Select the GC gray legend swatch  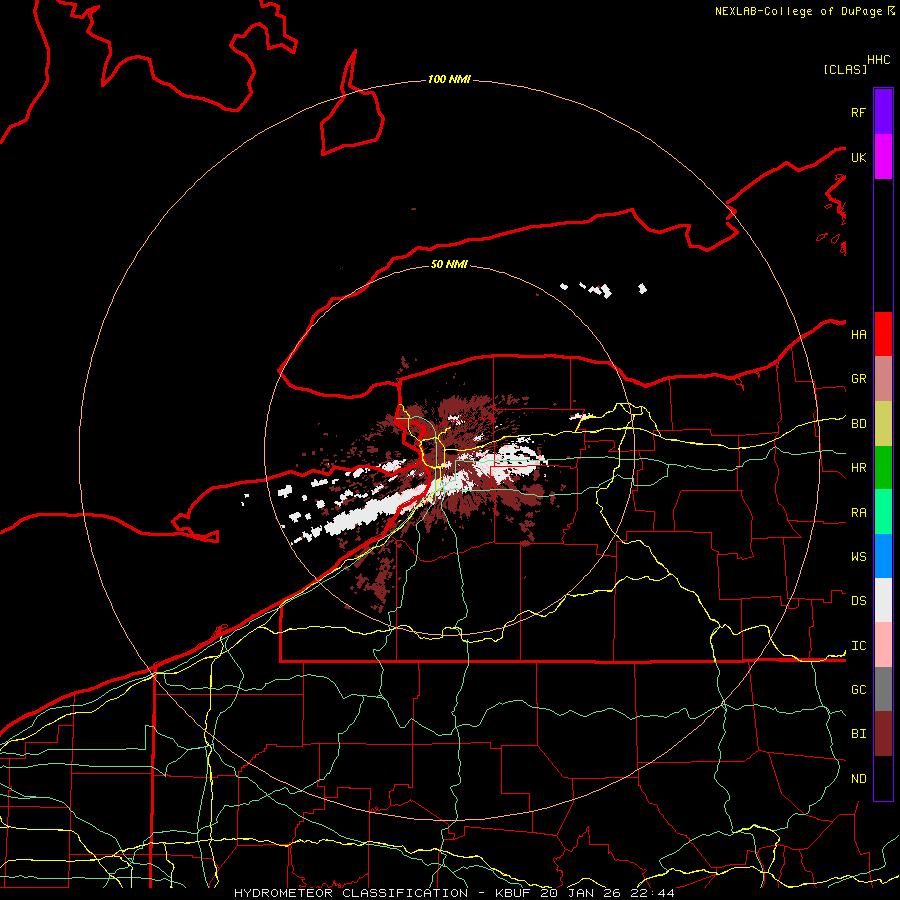[x=883, y=689]
